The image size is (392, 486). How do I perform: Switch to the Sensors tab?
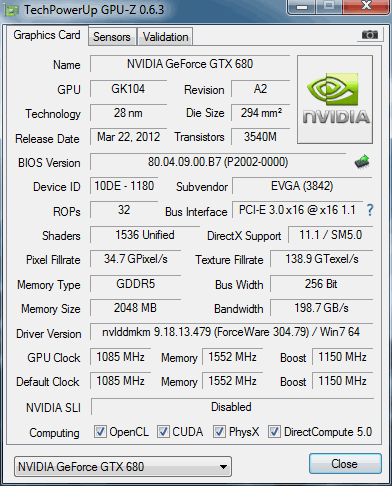click(112, 37)
